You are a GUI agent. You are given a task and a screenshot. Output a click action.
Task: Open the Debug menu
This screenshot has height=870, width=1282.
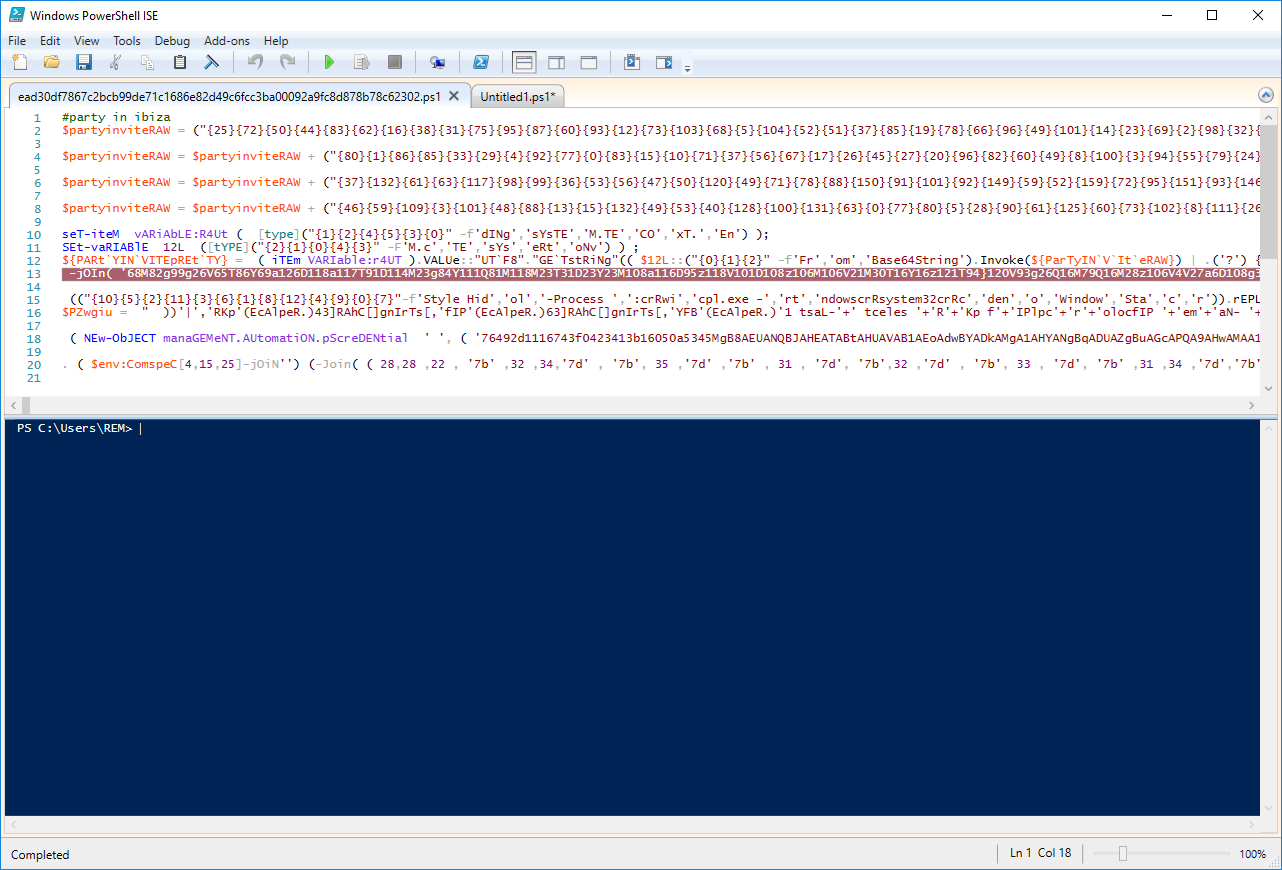tap(172, 41)
